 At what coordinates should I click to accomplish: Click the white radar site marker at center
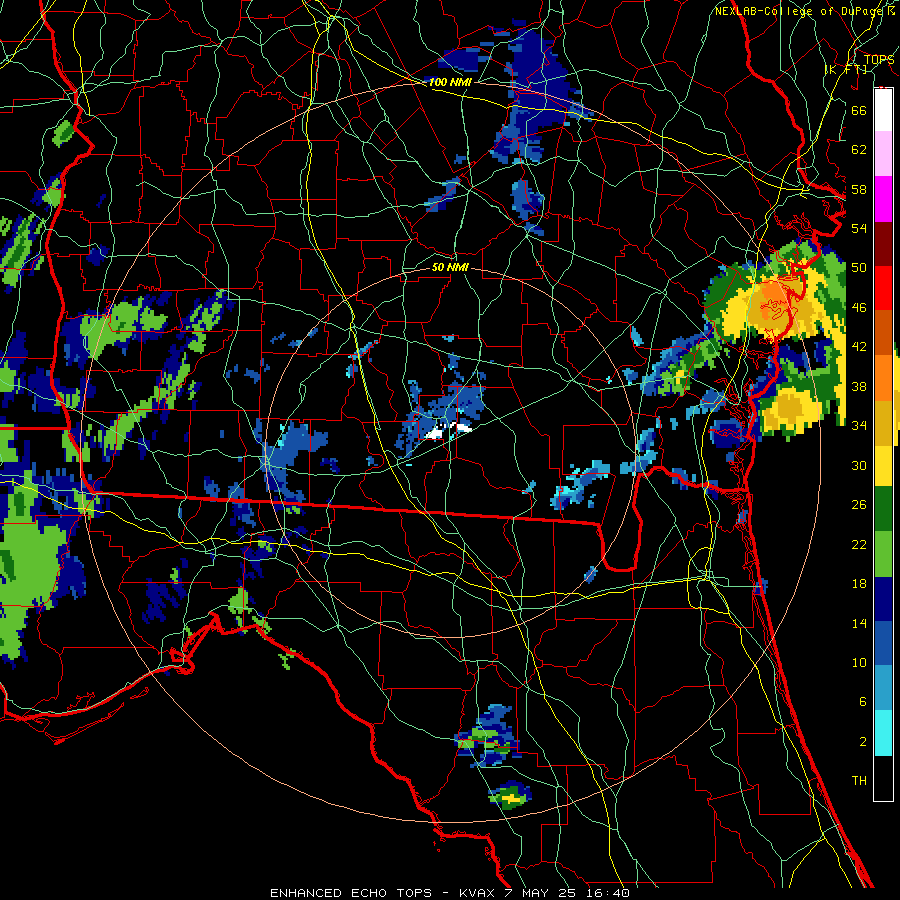tap(449, 431)
